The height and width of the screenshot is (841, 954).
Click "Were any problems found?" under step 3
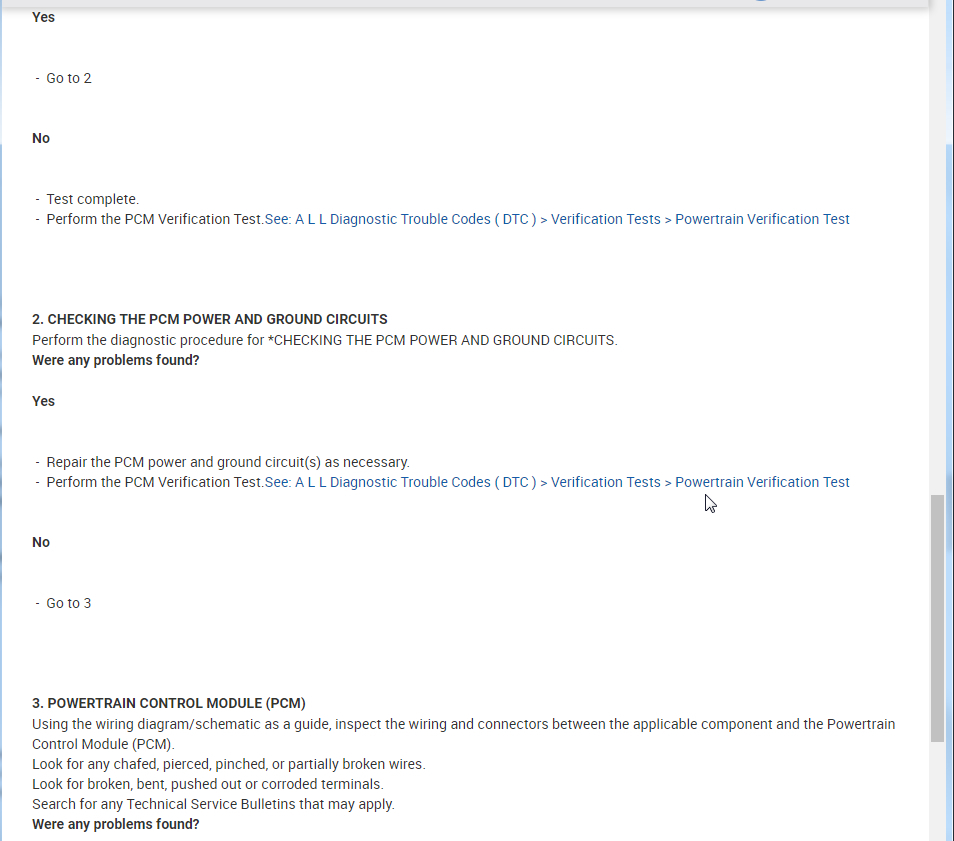pos(115,824)
